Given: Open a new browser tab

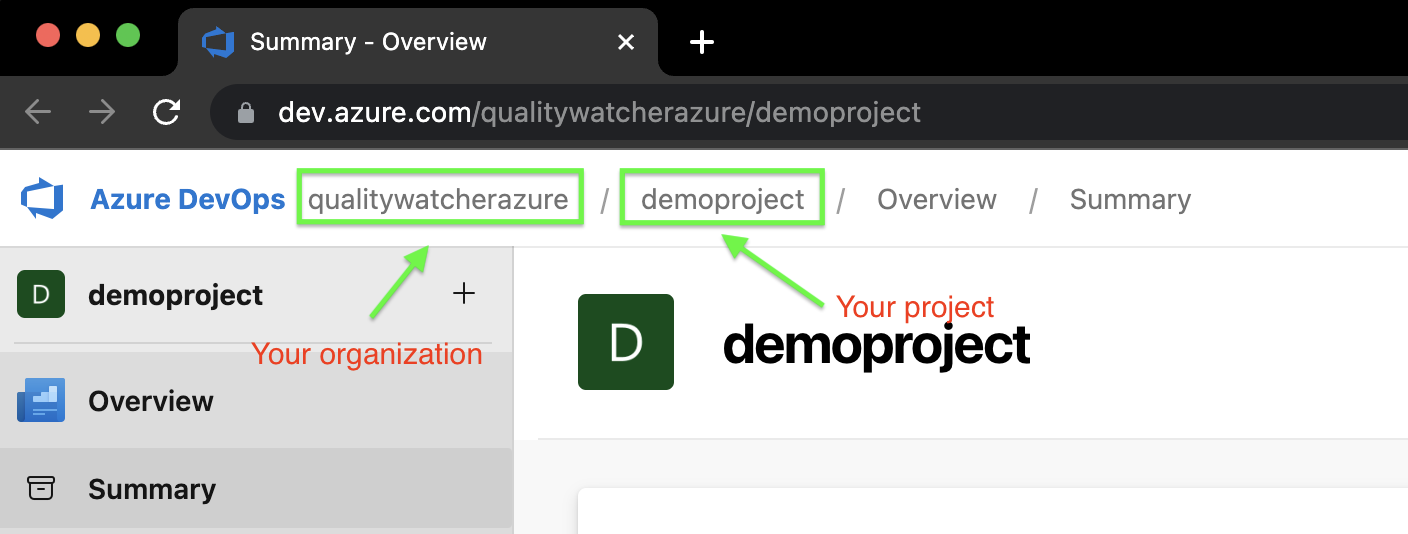Looking at the screenshot, I should coord(702,42).
